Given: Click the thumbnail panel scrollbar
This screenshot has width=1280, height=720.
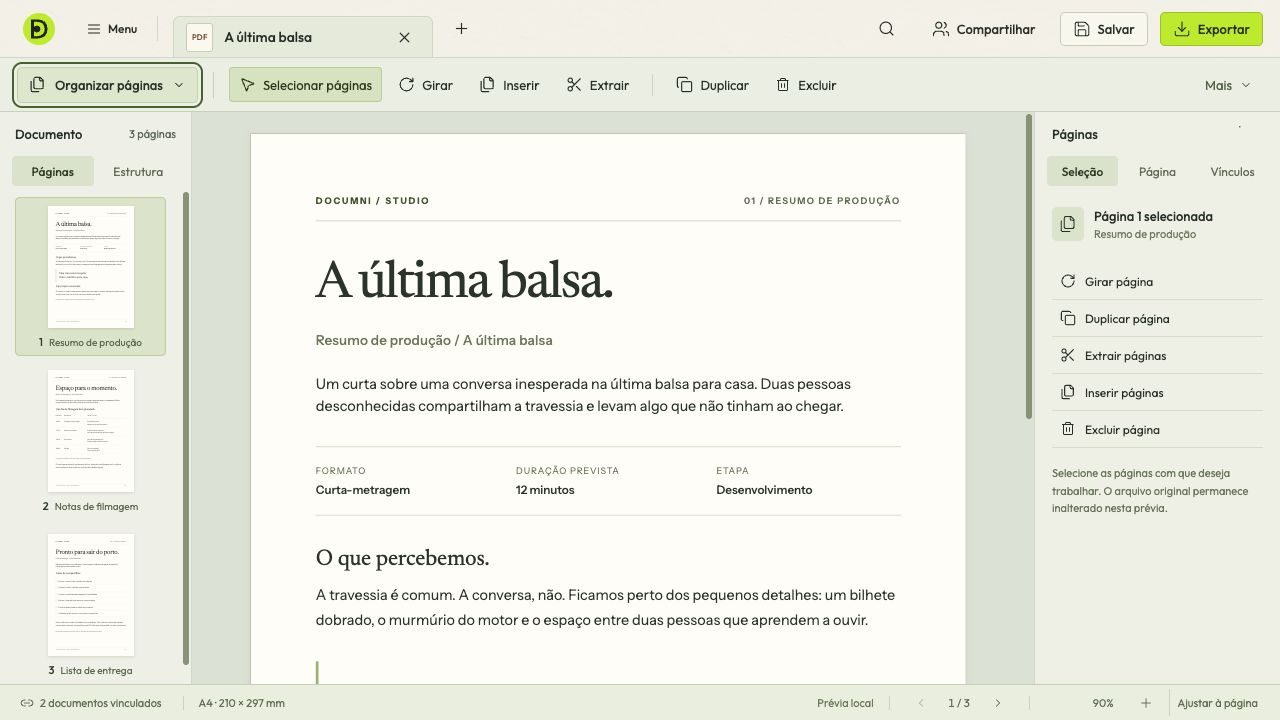Looking at the screenshot, I should [x=186, y=429].
